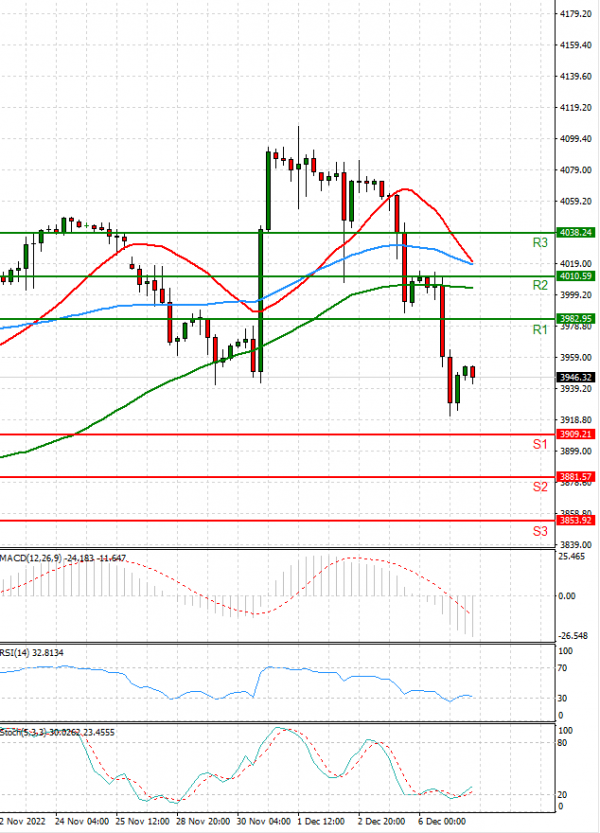The height and width of the screenshot is (833, 600).
Task: Select the S3 support level label
Action: tap(540, 531)
